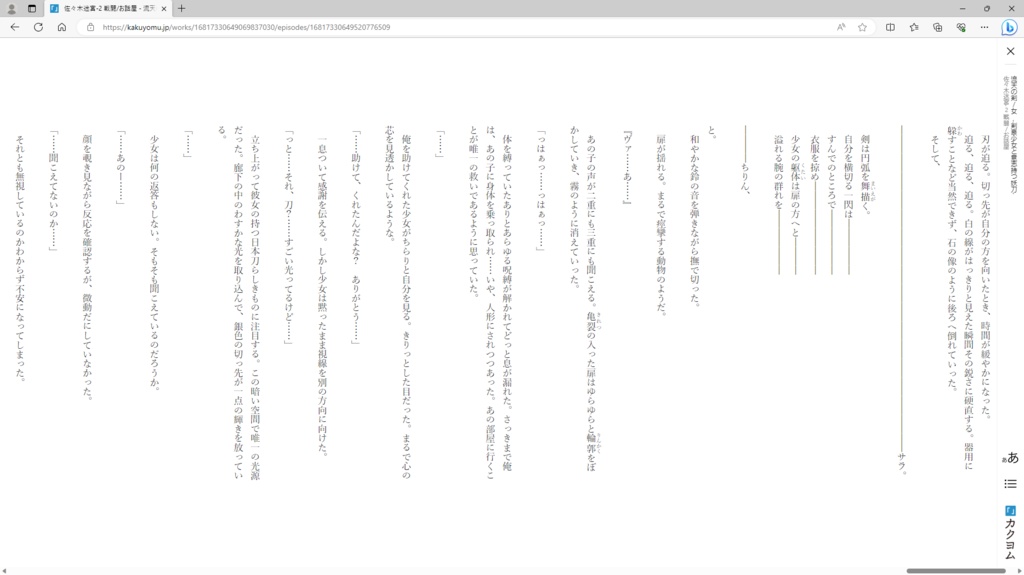Open the tab actions menu
The width and height of the screenshot is (1024, 575).
tap(32, 8)
